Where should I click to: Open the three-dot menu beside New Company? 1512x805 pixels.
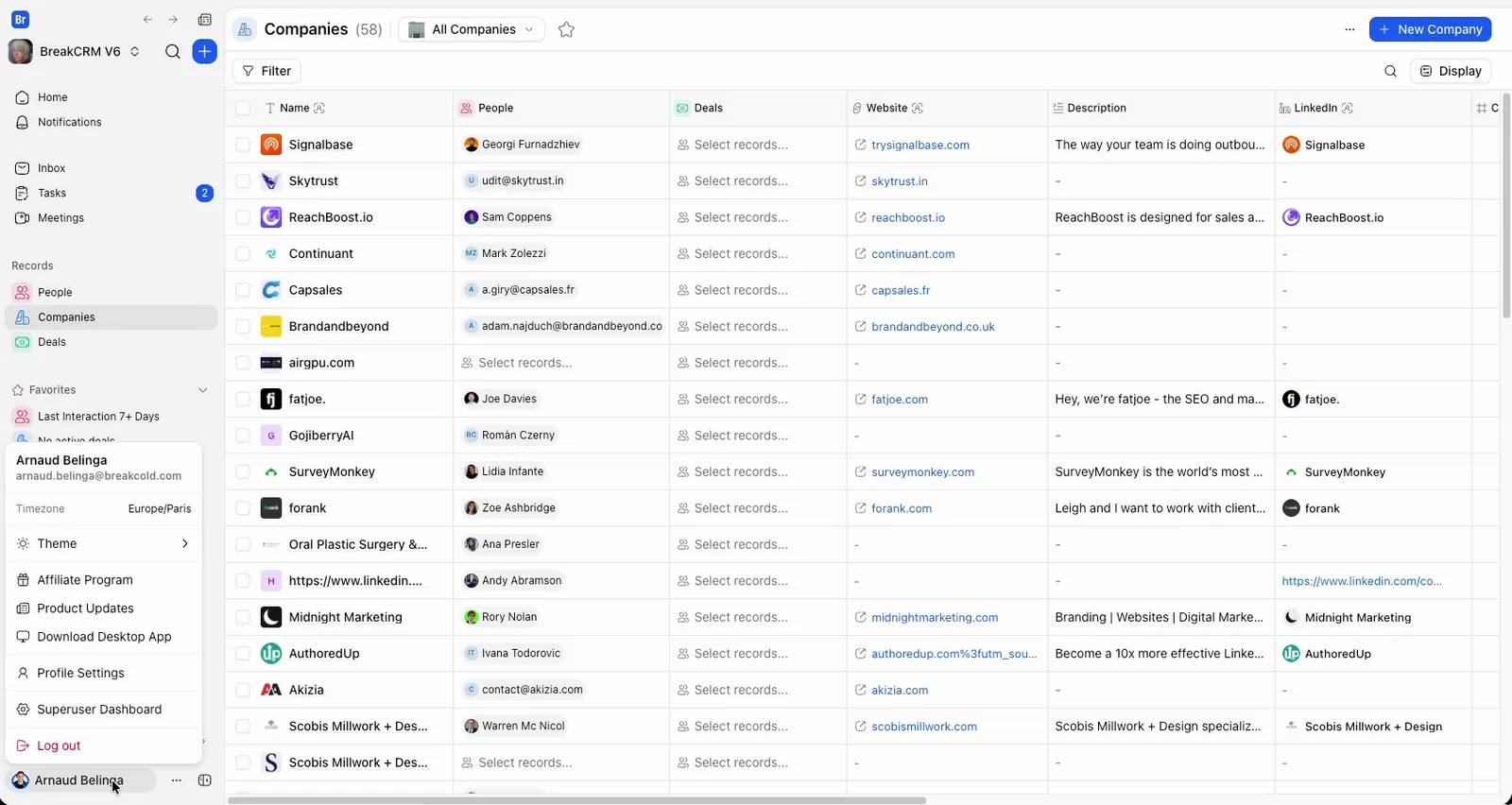[1349, 29]
